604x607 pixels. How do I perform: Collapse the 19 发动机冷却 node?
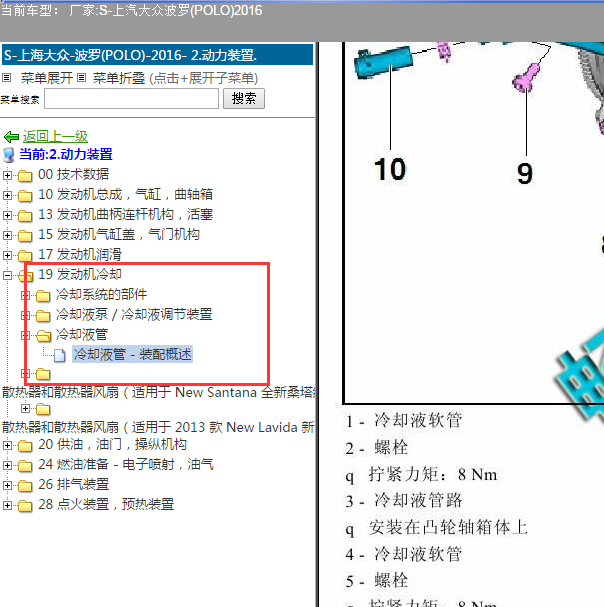(x=7, y=275)
